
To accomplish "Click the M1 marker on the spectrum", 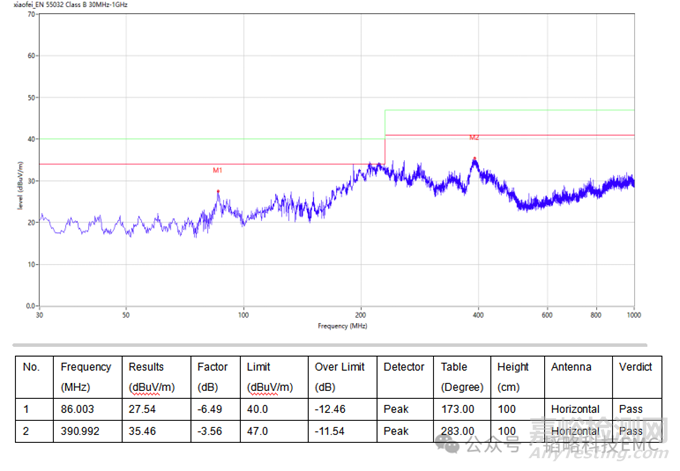I will [218, 190].
